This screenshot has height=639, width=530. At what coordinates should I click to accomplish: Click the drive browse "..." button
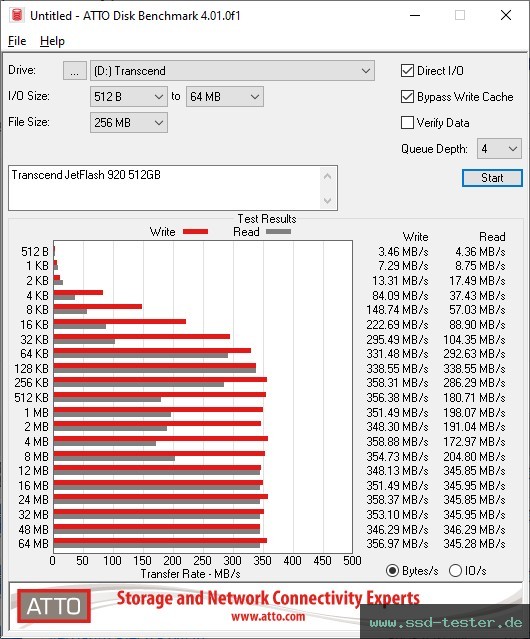75,71
